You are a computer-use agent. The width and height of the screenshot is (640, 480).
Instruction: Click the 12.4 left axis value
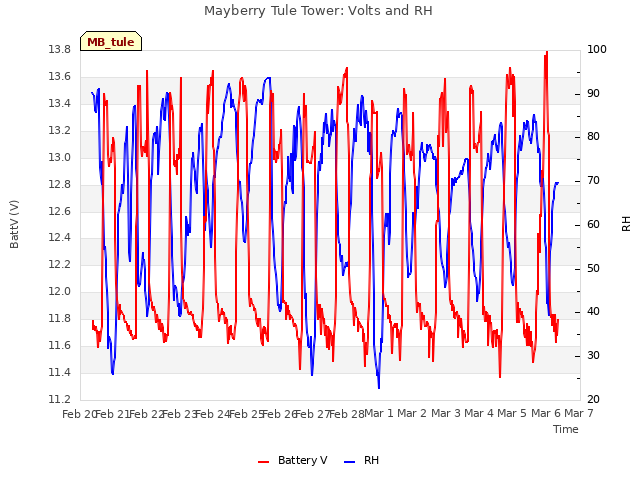(60, 238)
